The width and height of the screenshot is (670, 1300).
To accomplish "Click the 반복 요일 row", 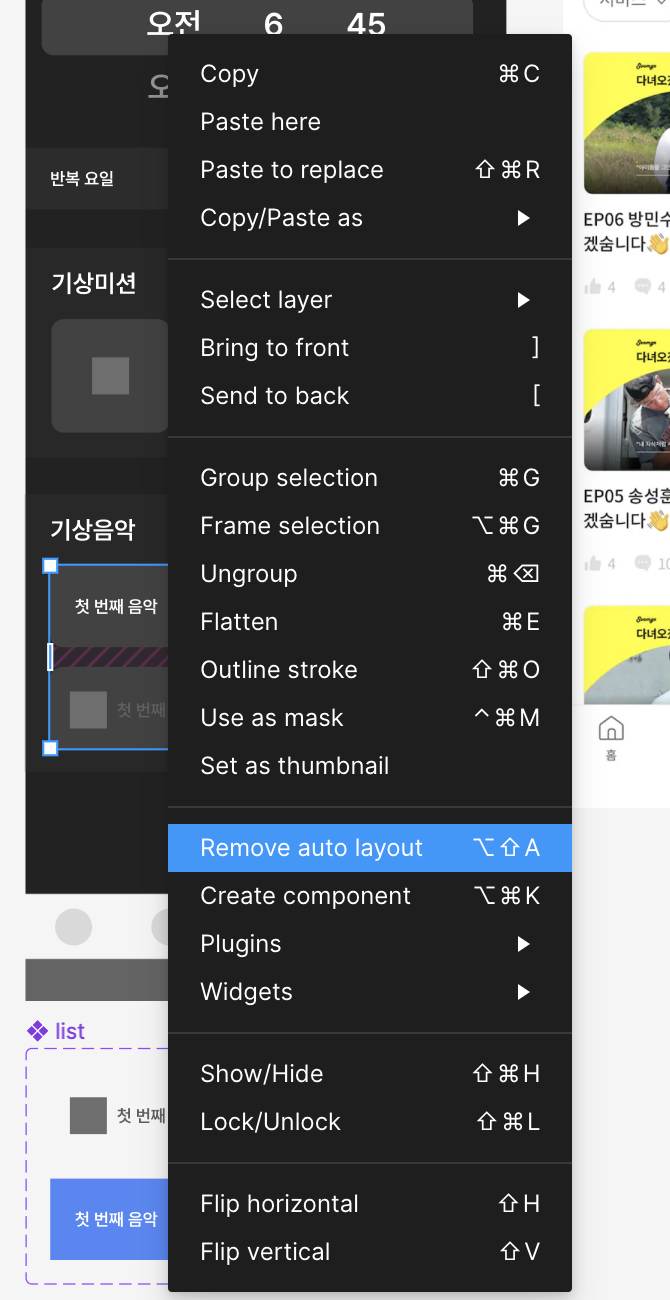I will [x=97, y=179].
